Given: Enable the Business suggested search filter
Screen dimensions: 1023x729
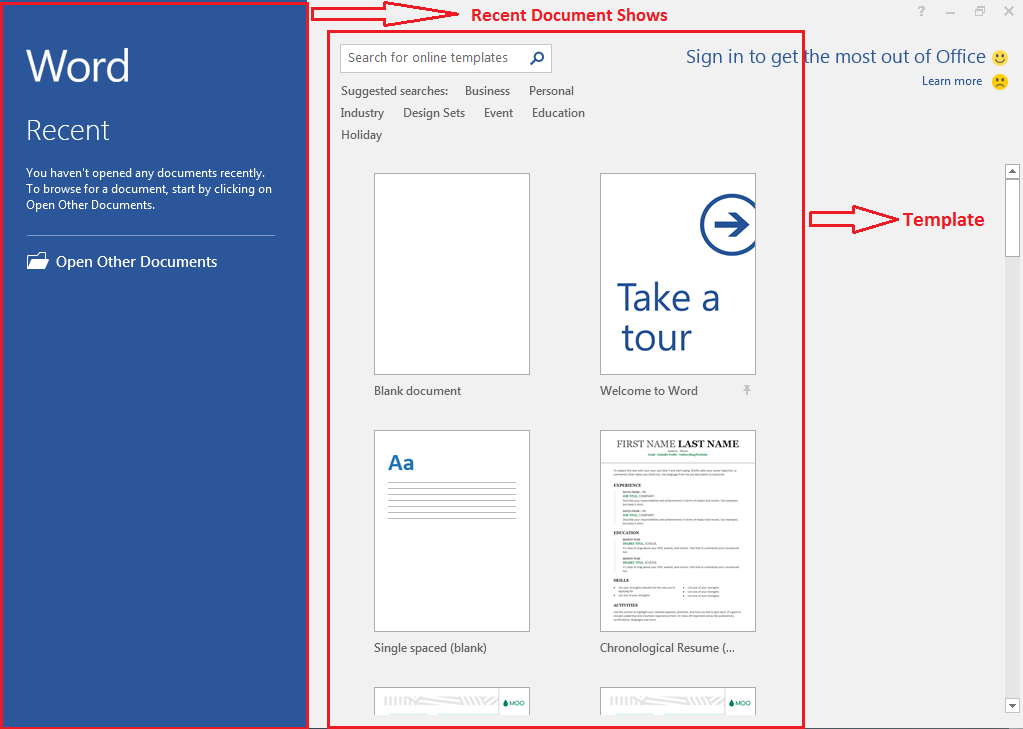Looking at the screenshot, I should click(x=487, y=90).
